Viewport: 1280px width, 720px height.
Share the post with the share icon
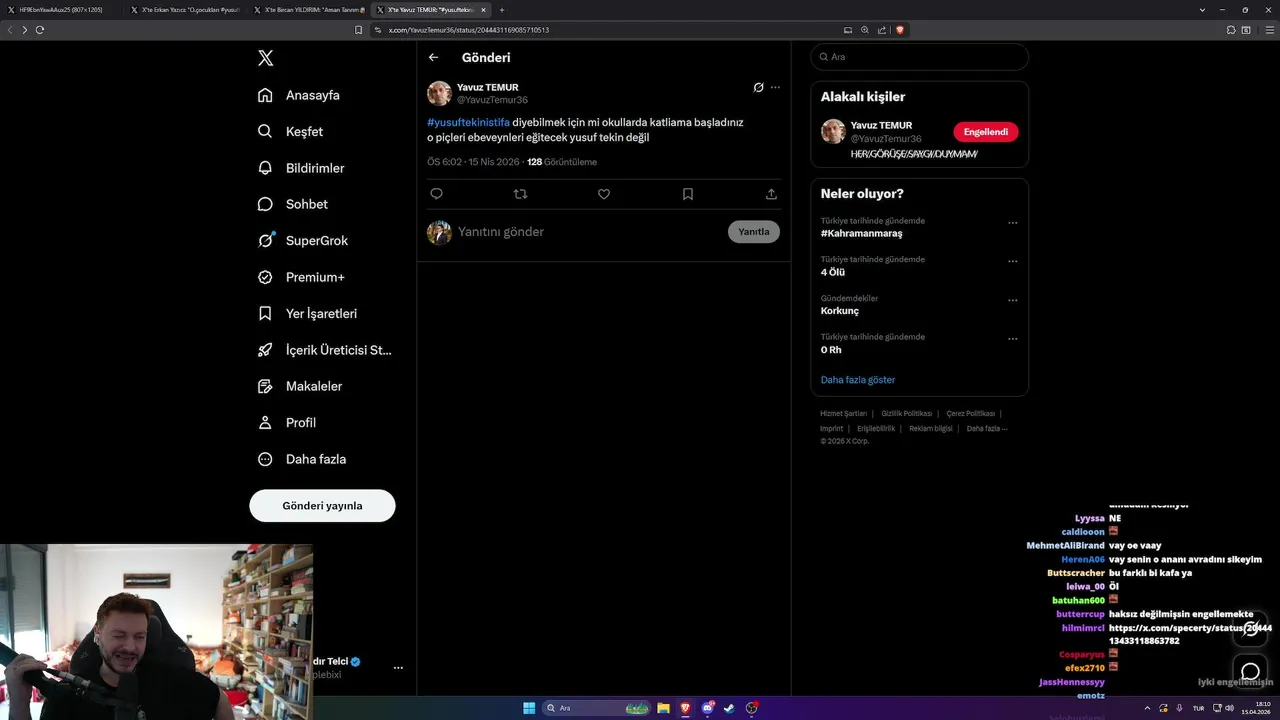point(771,194)
